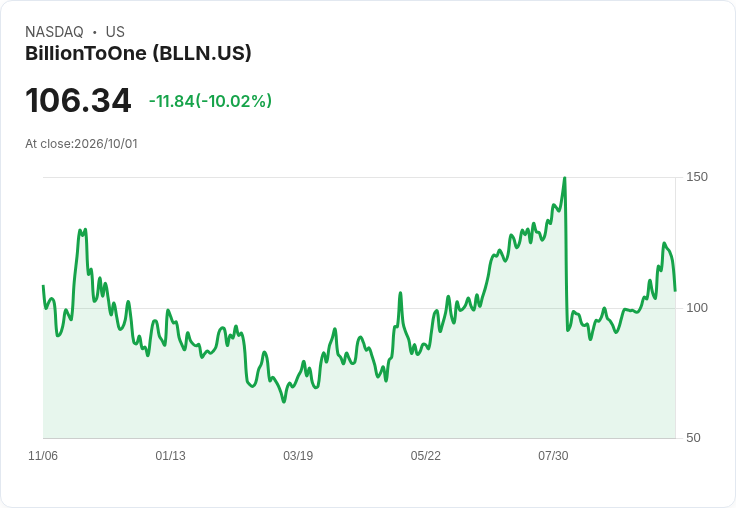Click the 11/06 date axis label
The image size is (736, 508).
tap(43, 456)
